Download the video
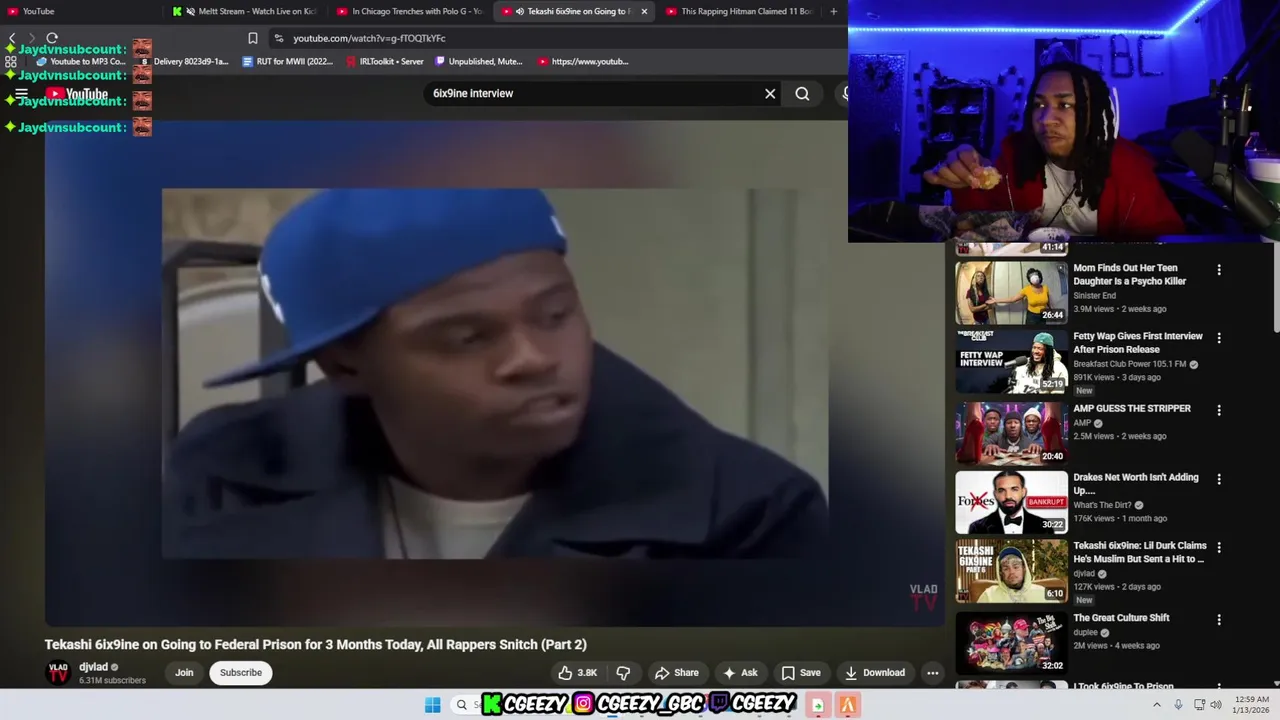The width and height of the screenshot is (1280, 720). (x=875, y=672)
